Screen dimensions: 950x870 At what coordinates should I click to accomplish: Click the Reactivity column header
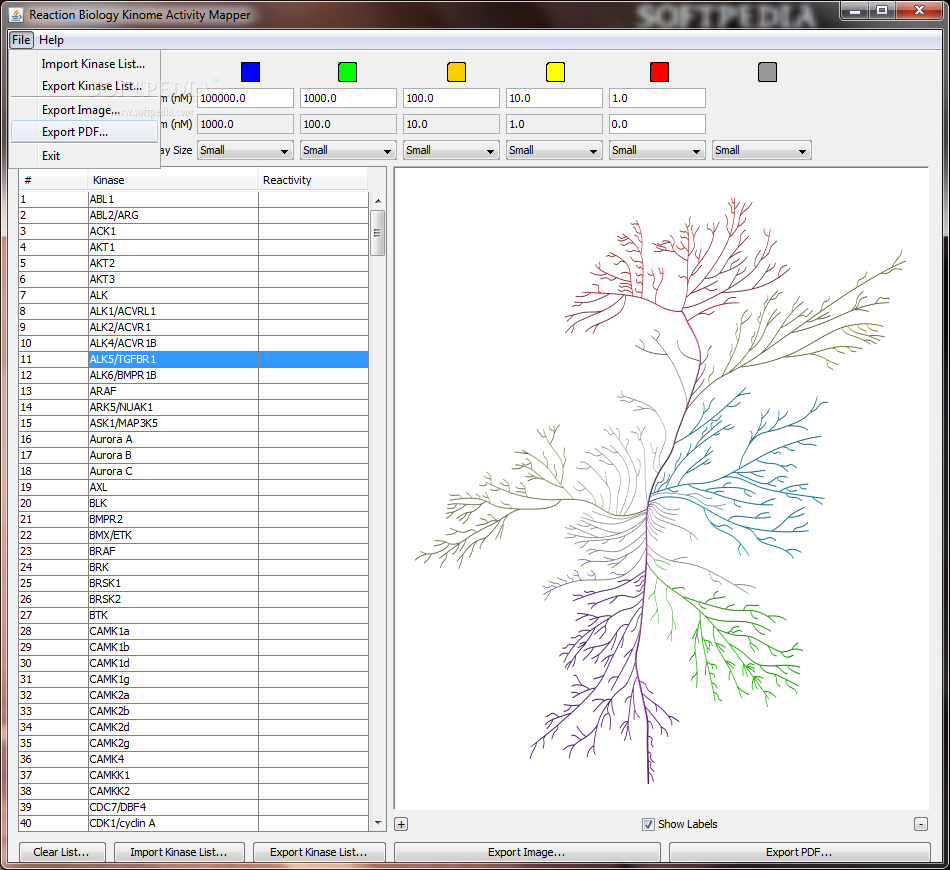click(x=313, y=180)
